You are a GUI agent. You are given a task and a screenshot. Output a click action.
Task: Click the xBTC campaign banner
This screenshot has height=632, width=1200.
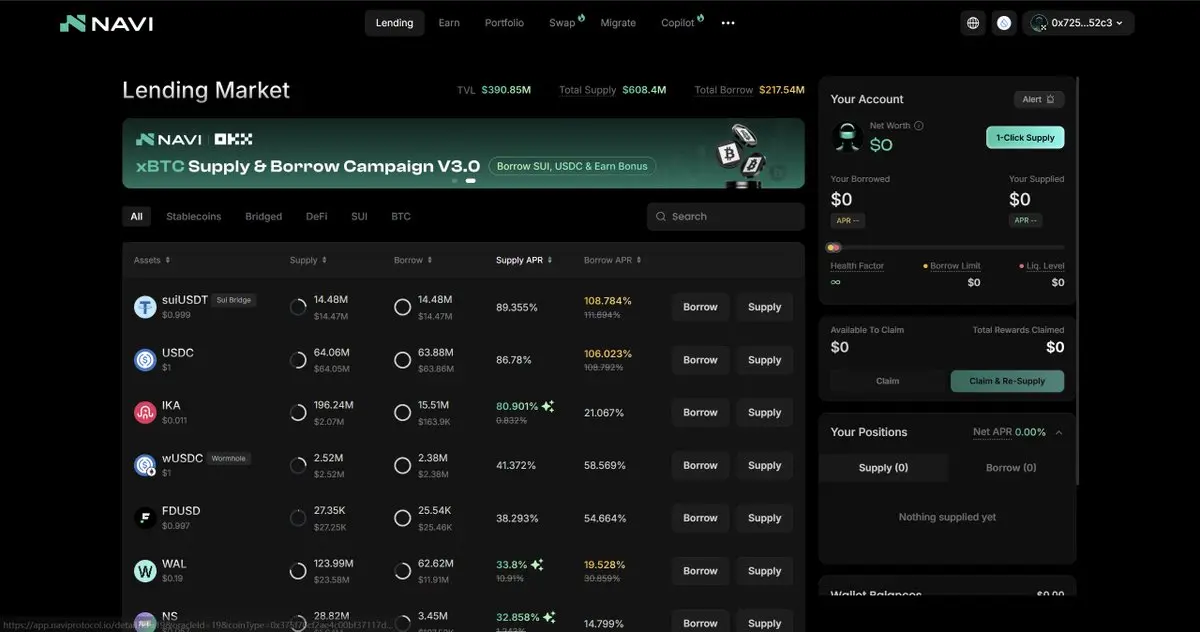pos(463,153)
